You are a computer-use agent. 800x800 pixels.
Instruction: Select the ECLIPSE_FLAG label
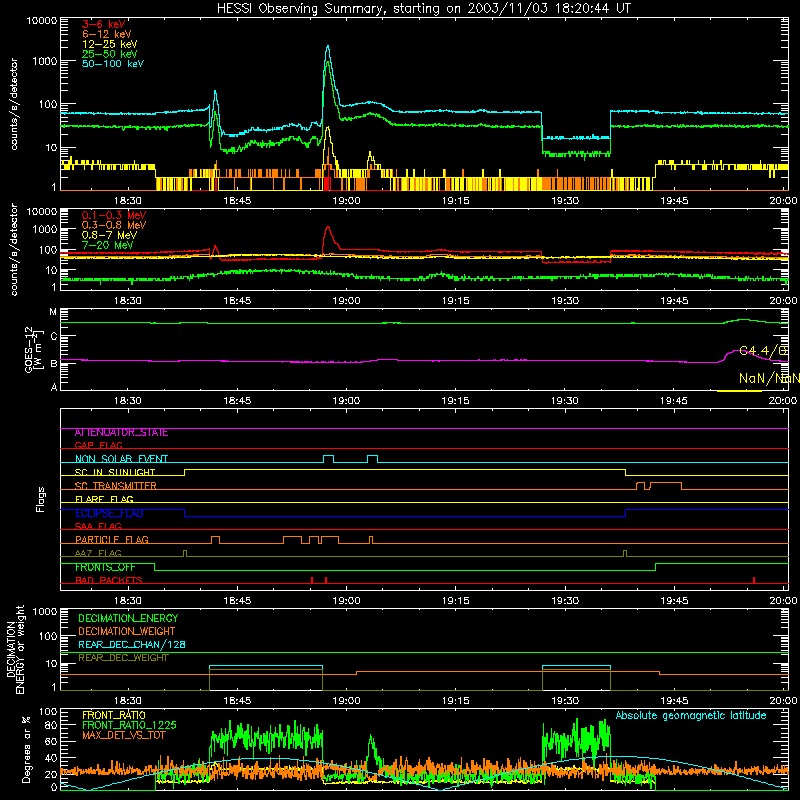[109, 513]
